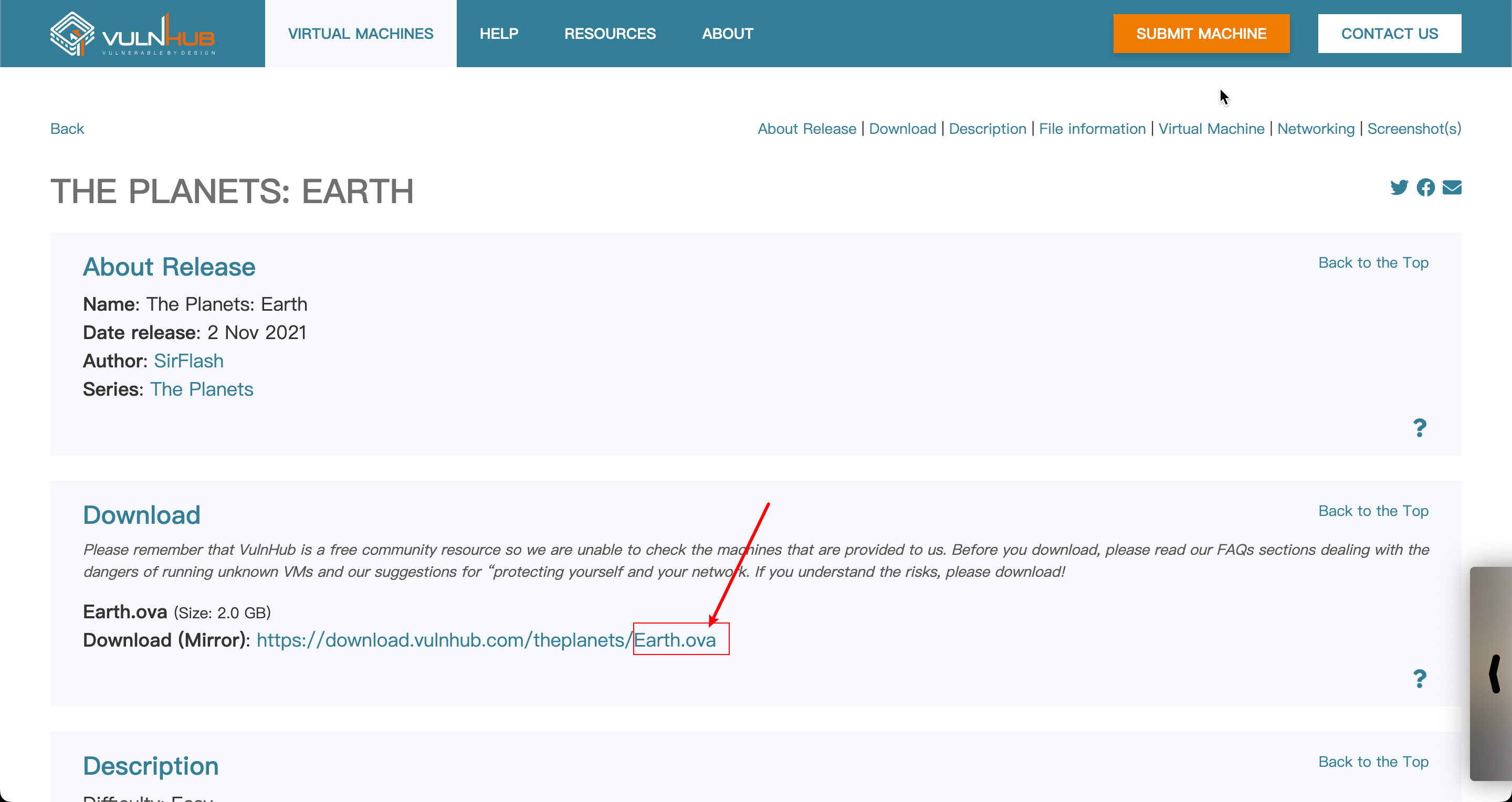The image size is (1512, 802).
Task: Click Back to the Top in Download section
Action: (x=1373, y=511)
